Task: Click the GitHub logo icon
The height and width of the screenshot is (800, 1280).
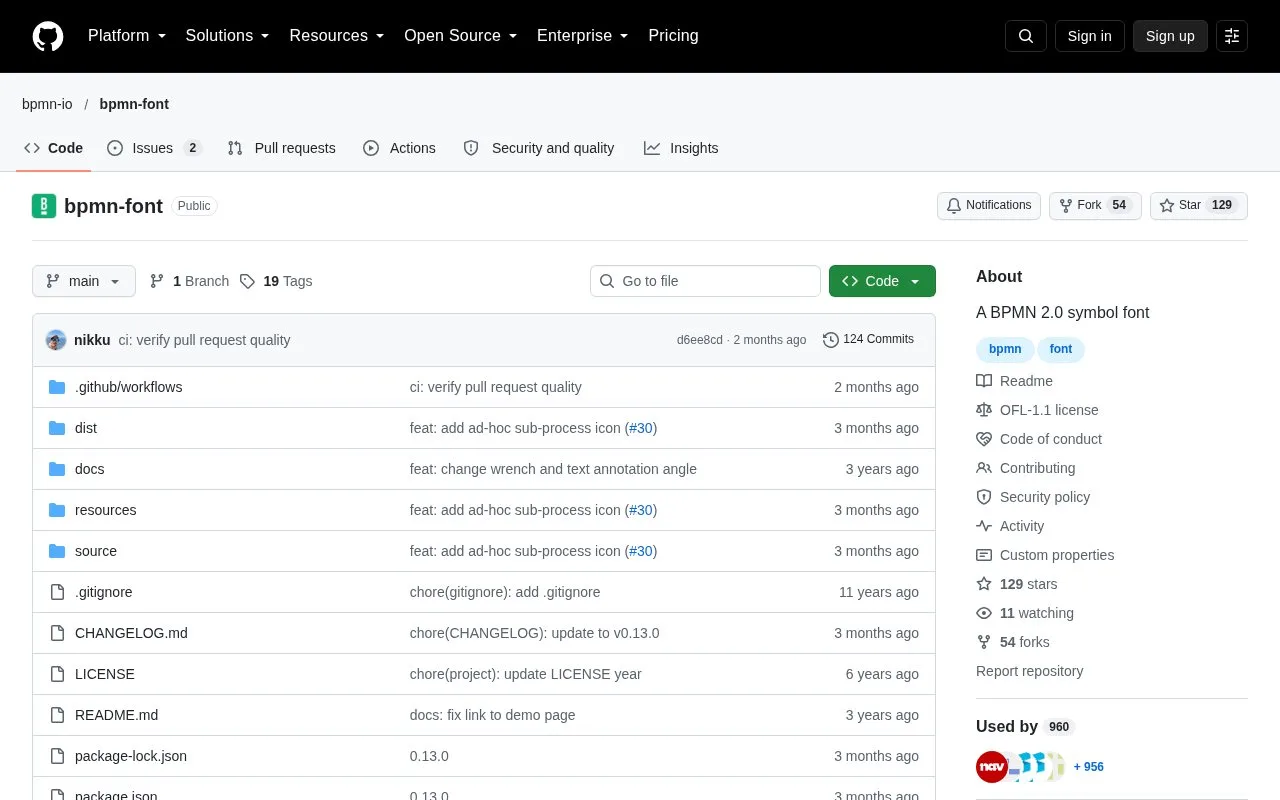Action: 48,36
